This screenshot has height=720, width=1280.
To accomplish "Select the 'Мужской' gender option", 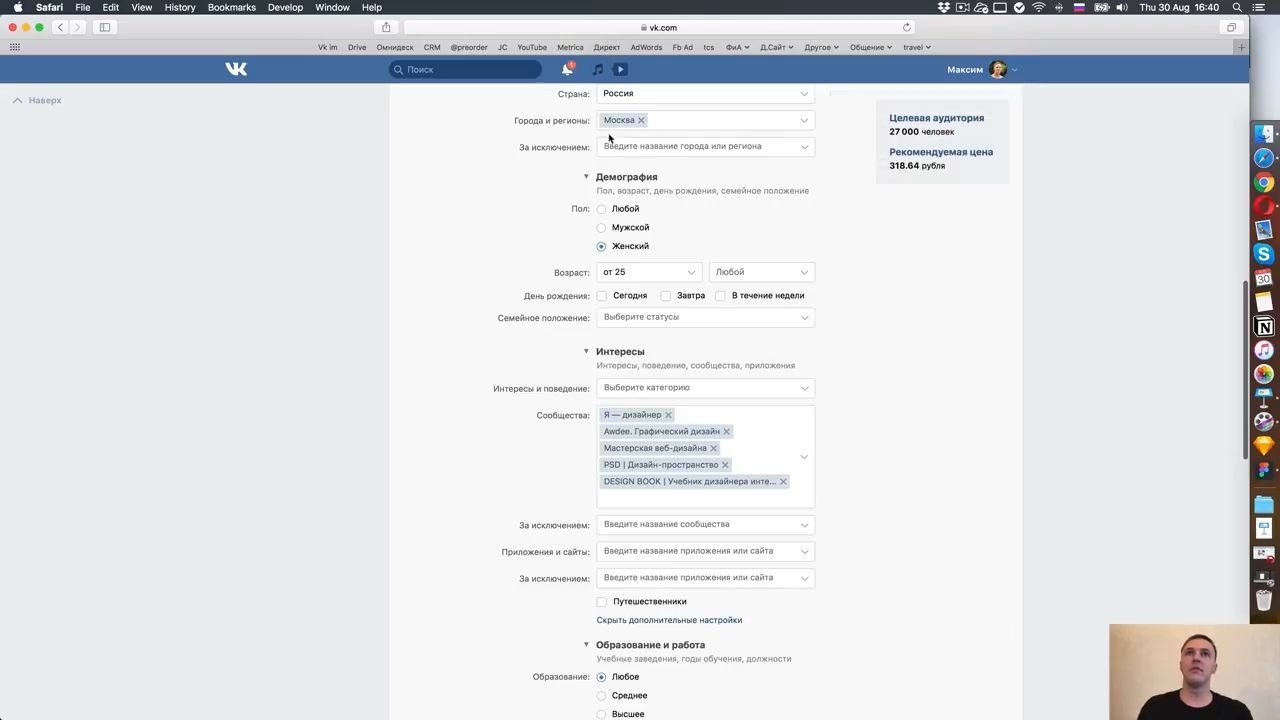I will point(601,228).
